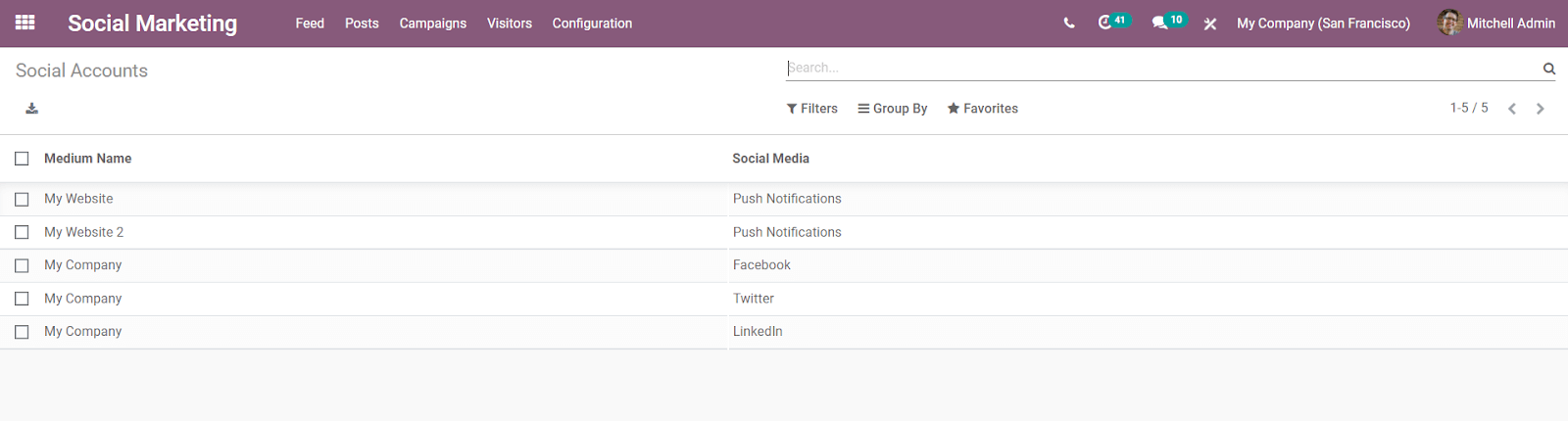The height and width of the screenshot is (421, 1568).
Task: Go to next page arrow
Action: click(1541, 109)
